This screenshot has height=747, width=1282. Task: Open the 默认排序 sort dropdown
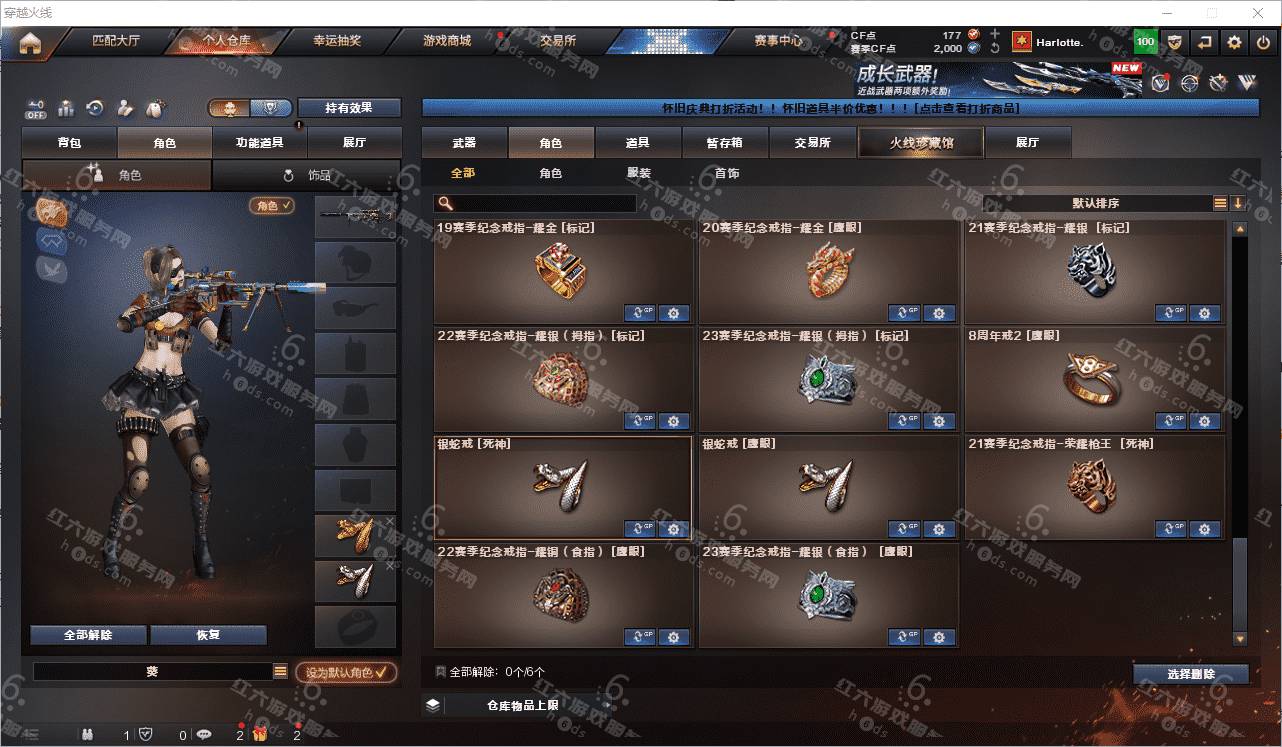coord(1097,203)
